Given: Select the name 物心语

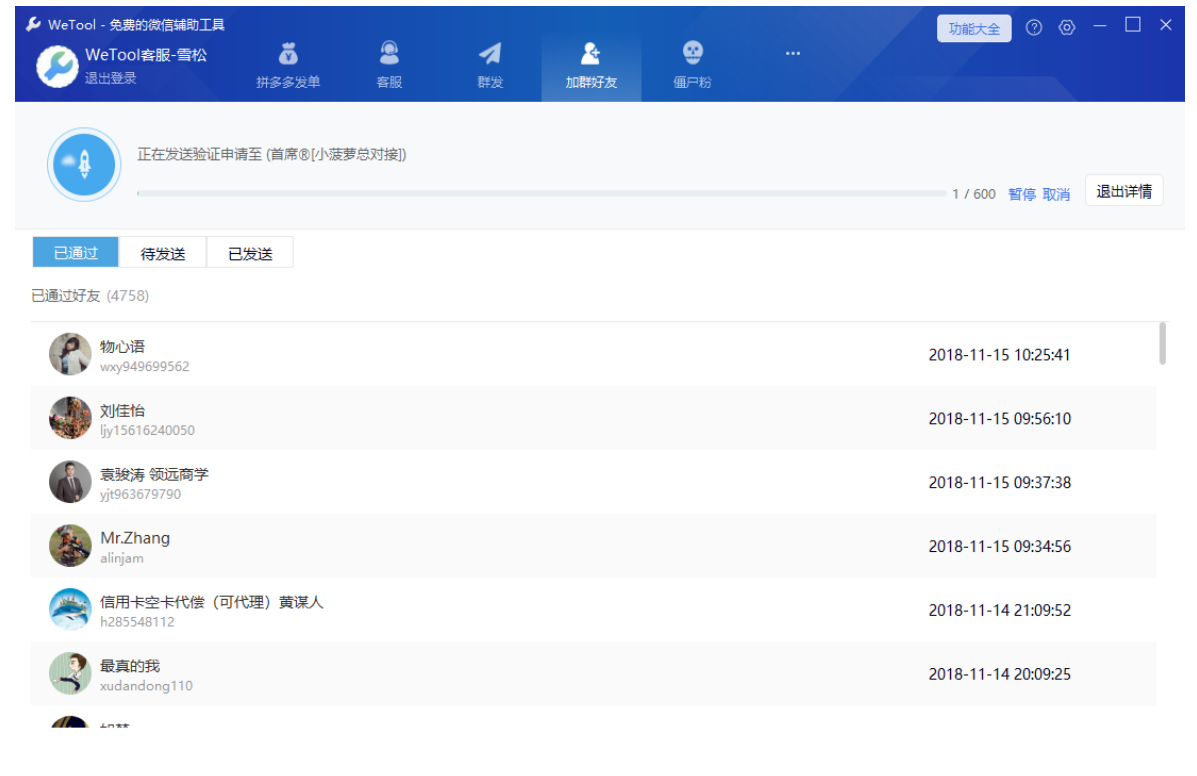Looking at the screenshot, I should point(122,346).
